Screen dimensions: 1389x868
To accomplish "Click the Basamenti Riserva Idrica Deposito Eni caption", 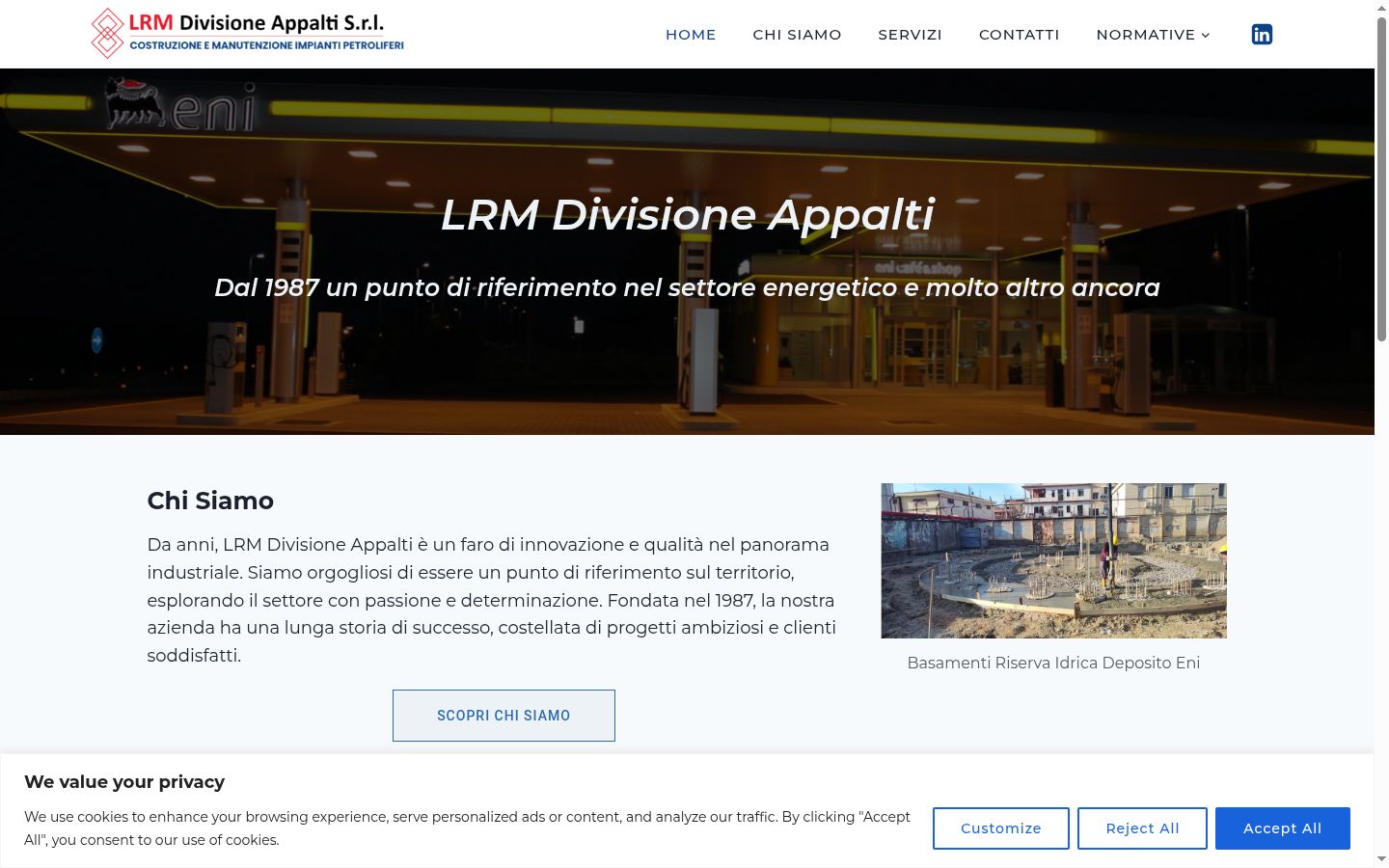I will click(1053, 663).
